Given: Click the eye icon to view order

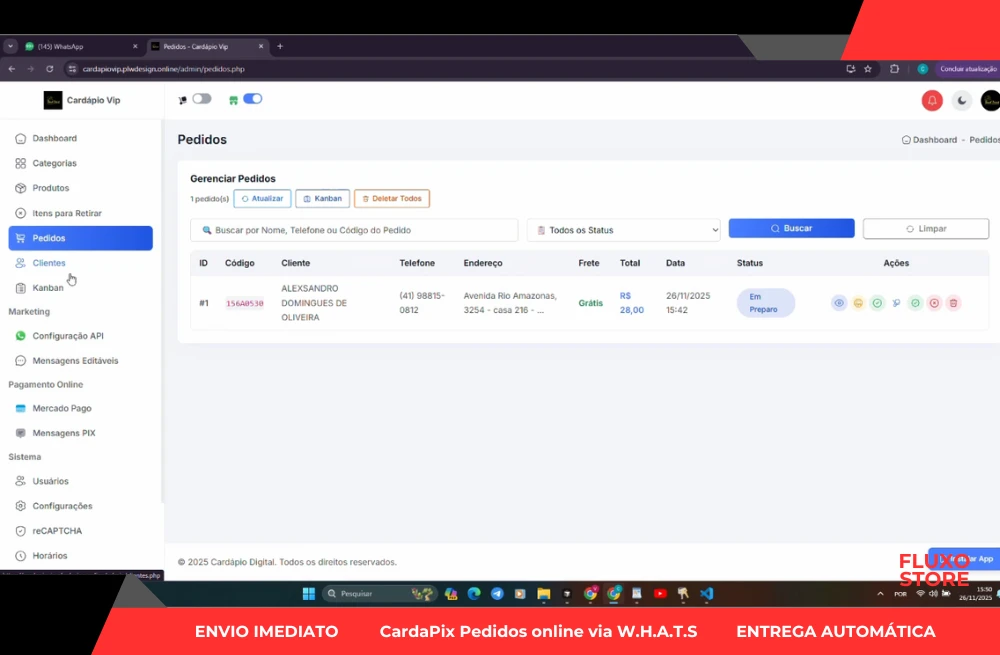Looking at the screenshot, I should click(x=839, y=303).
